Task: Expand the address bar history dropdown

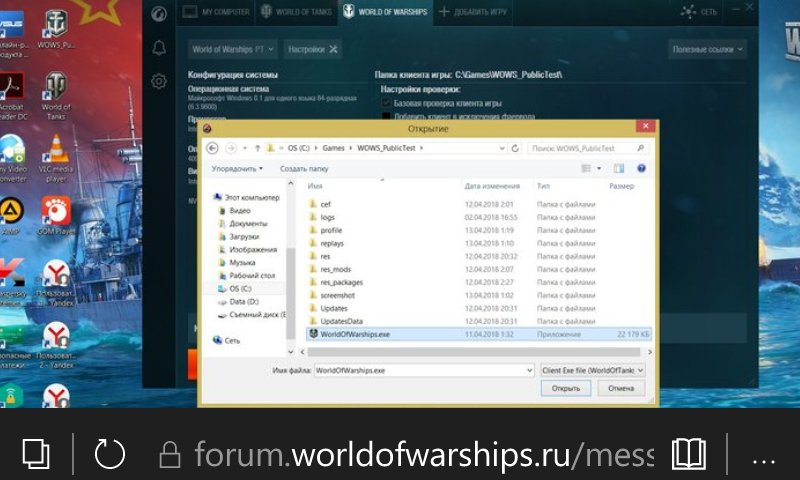Action: [502, 148]
